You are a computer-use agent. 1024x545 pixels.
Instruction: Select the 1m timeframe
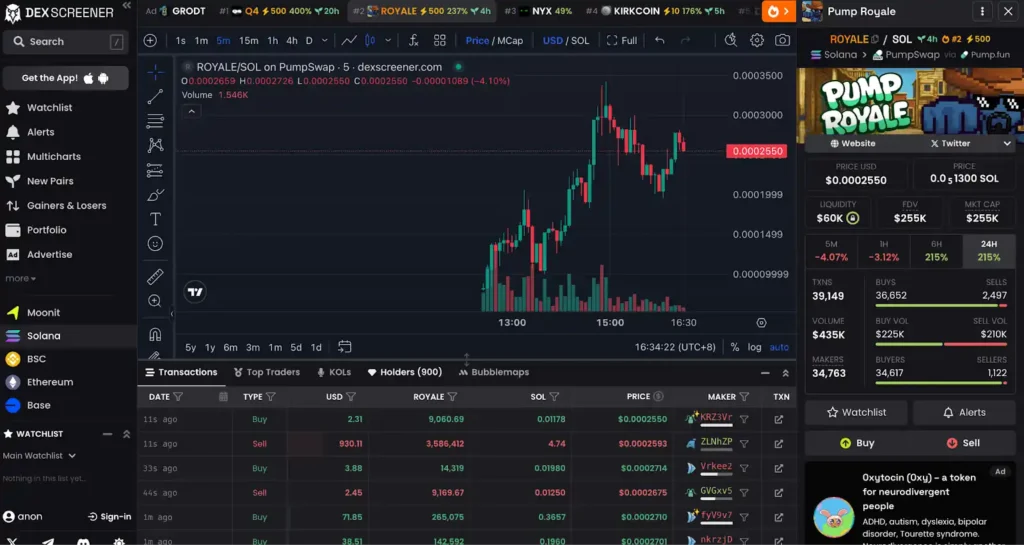pyautogui.click(x=201, y=40)
